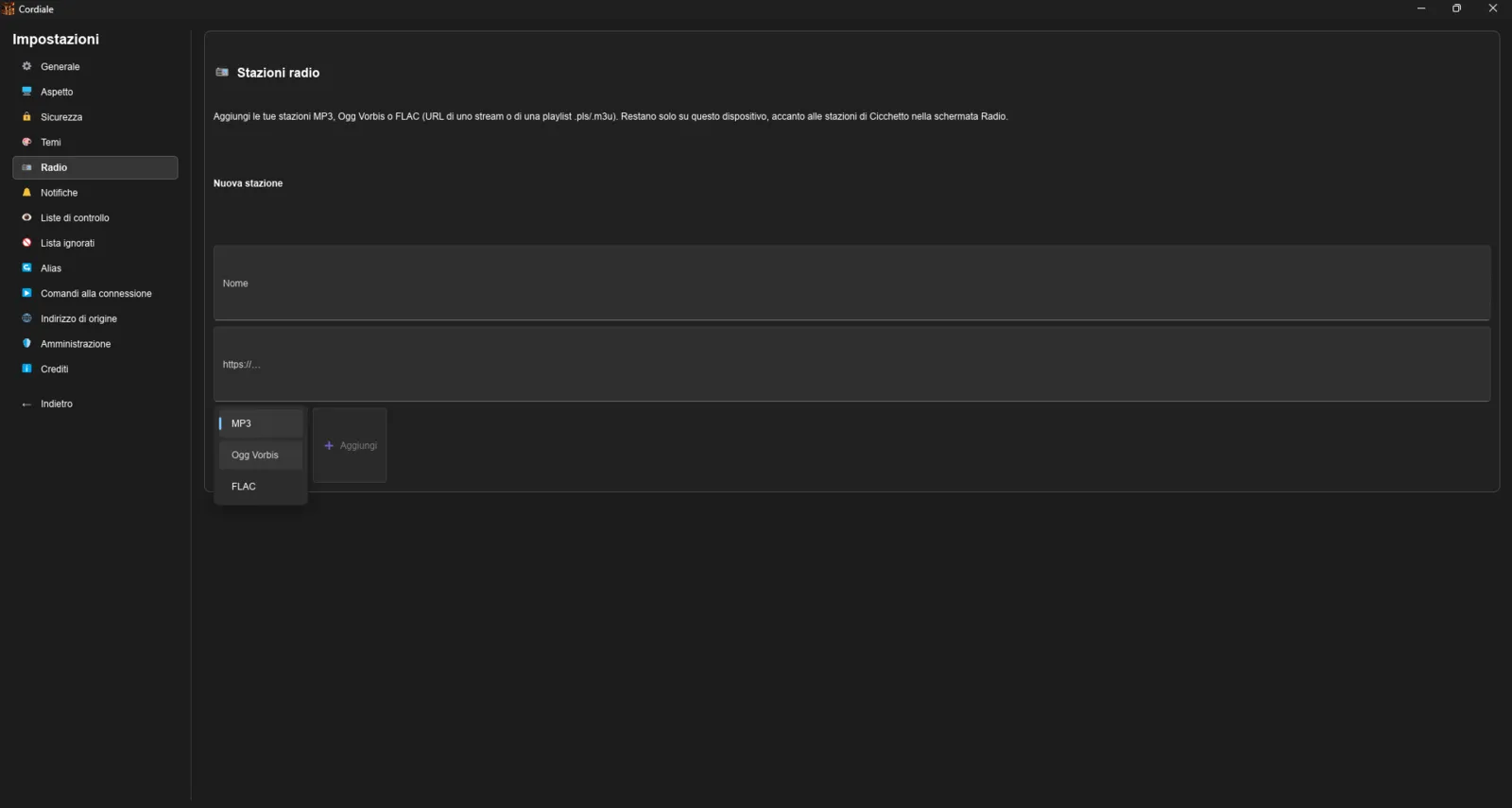The height and width of the screenshot is (808, 1512).
Task: Click the eye icon for Liste di controllo
Action: click(26, 217)
